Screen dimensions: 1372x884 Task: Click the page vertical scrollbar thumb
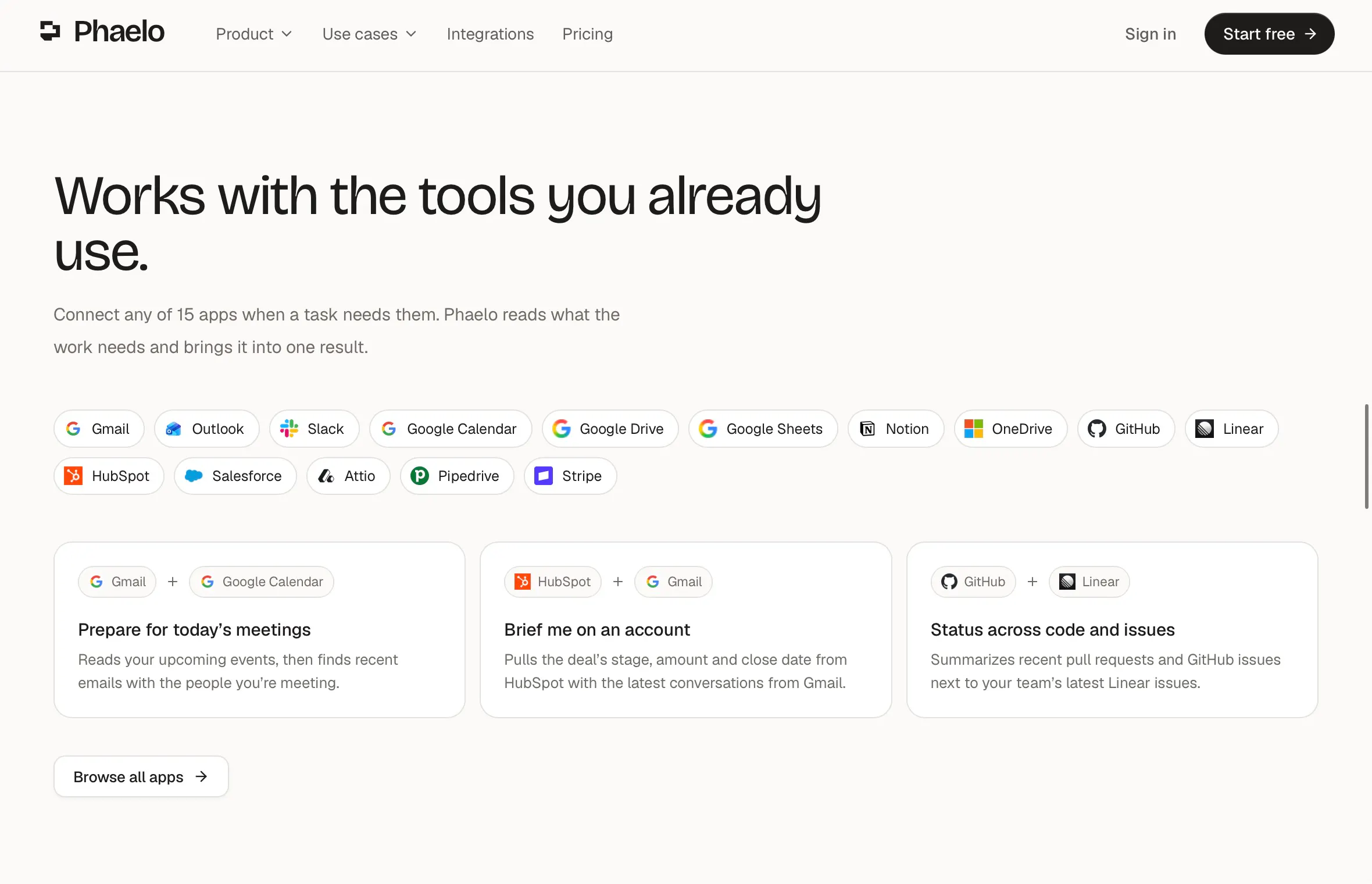tap(1367, 457)
